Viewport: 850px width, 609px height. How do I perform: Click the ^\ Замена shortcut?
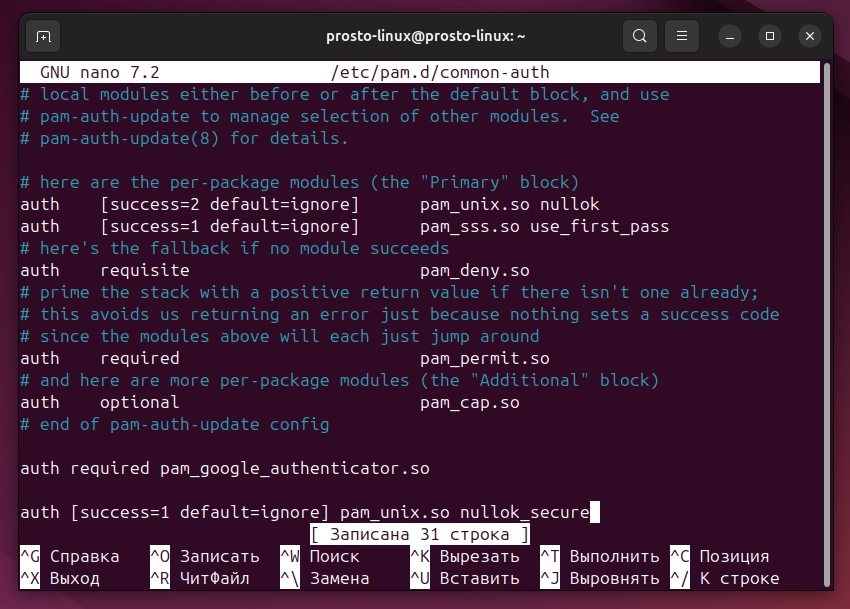325,579
